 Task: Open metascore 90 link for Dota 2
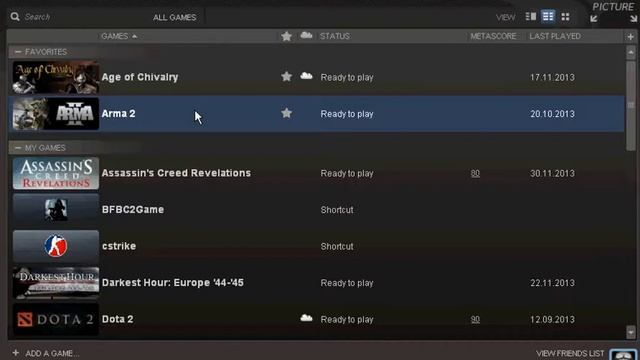475,320
